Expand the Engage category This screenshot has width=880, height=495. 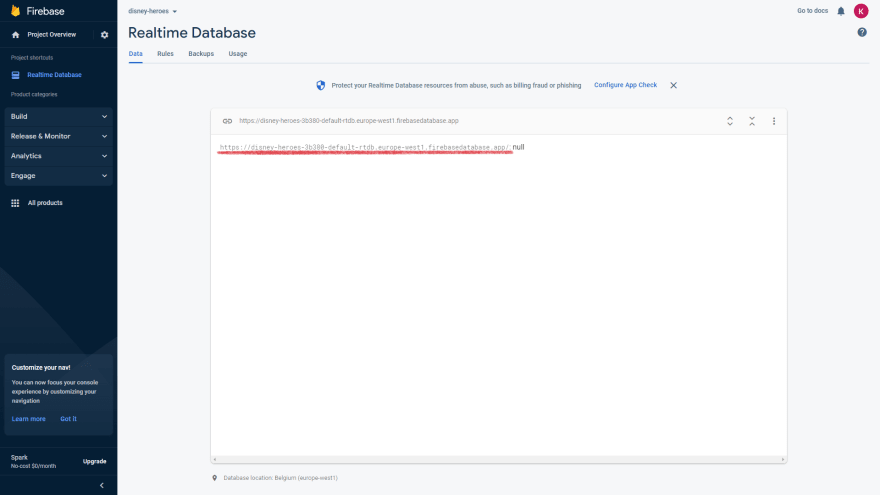[58, 176]
